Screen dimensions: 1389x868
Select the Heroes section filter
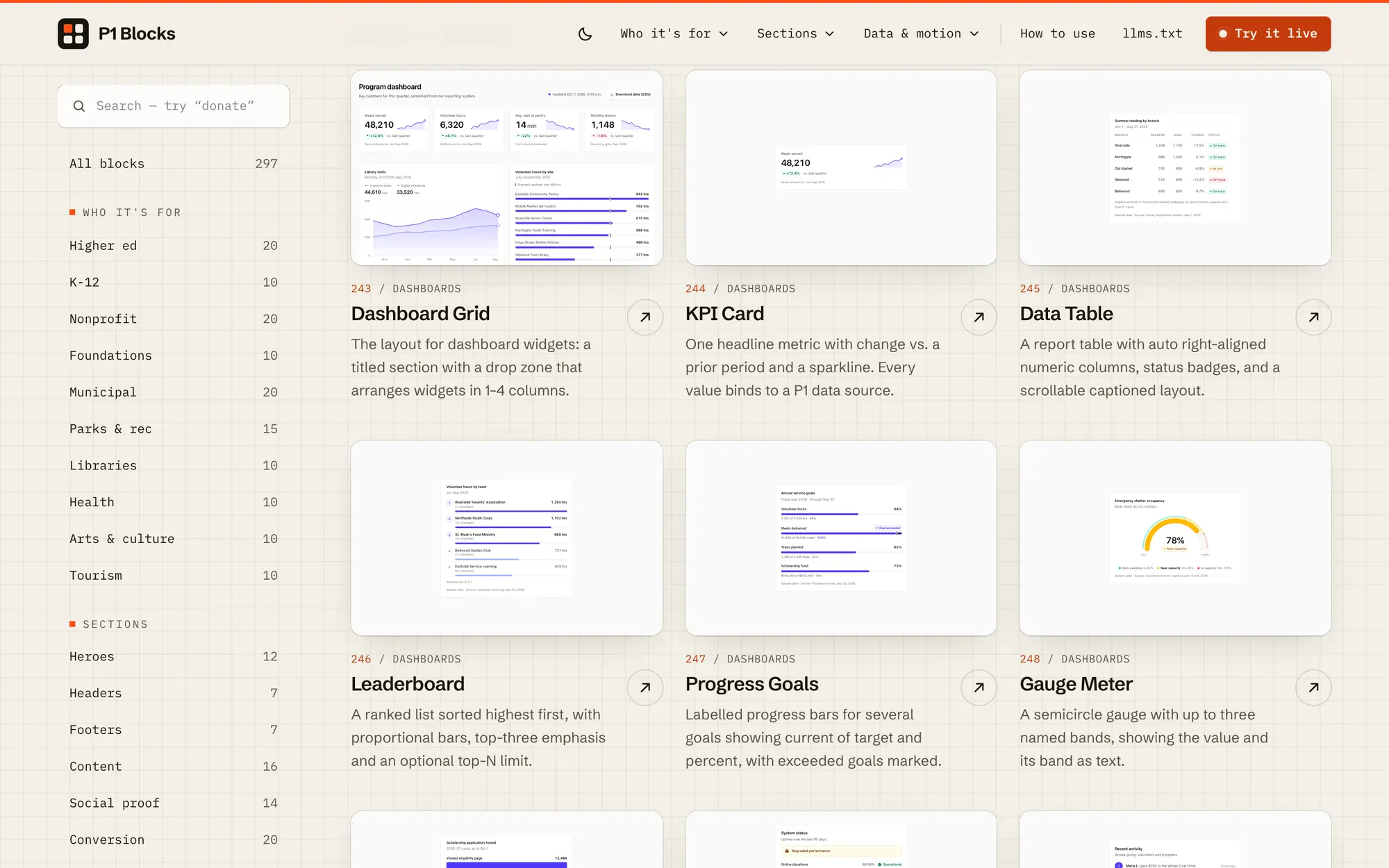click(x=174, y=657)
